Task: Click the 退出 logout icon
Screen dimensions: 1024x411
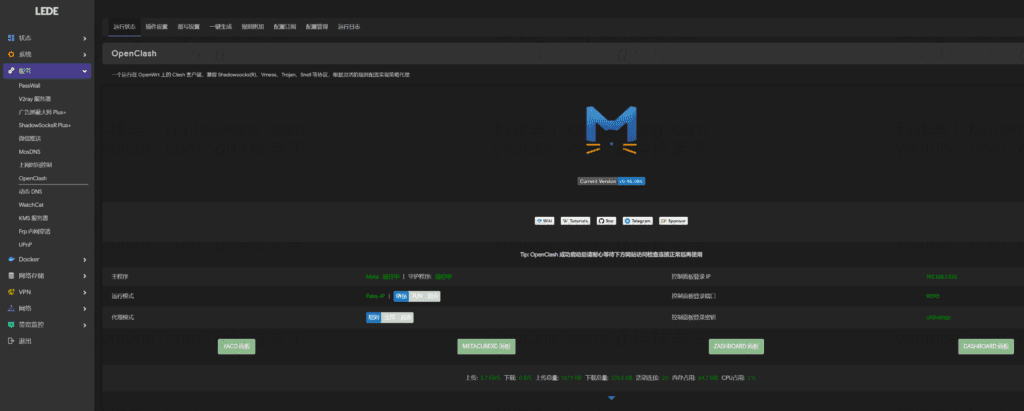Action: 11,341
